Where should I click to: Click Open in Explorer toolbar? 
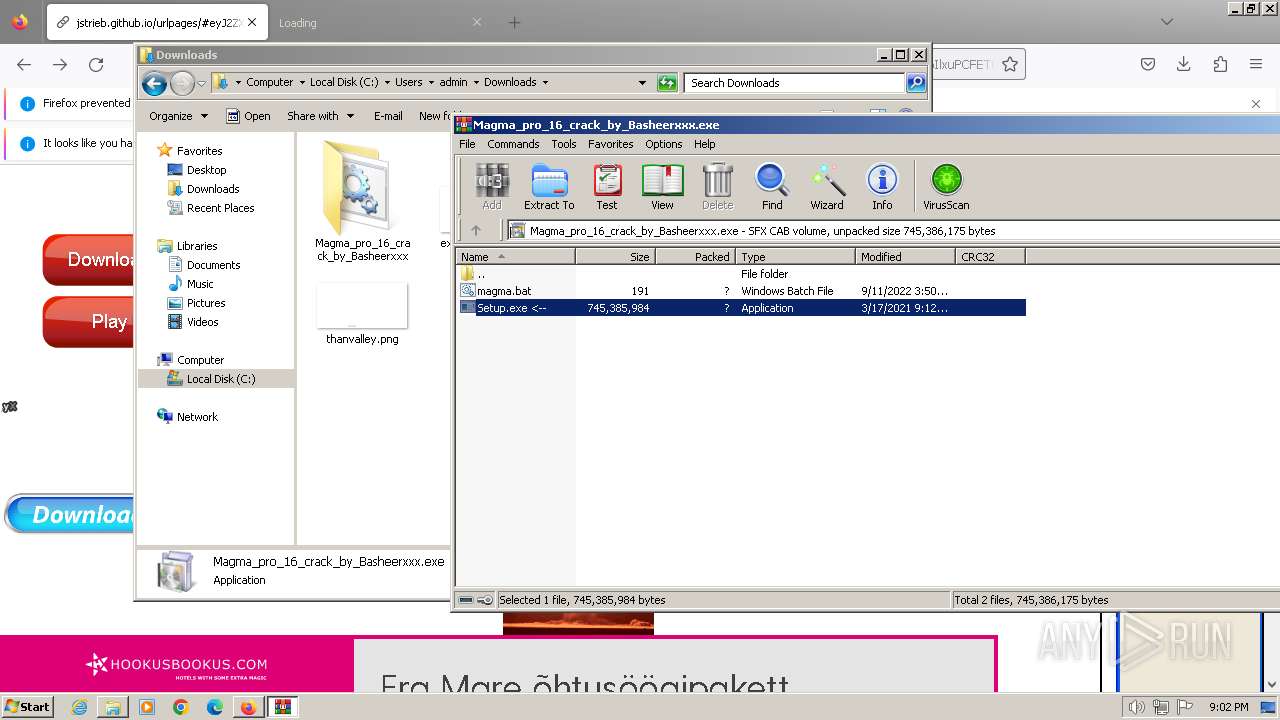click(x=248, y=116)
